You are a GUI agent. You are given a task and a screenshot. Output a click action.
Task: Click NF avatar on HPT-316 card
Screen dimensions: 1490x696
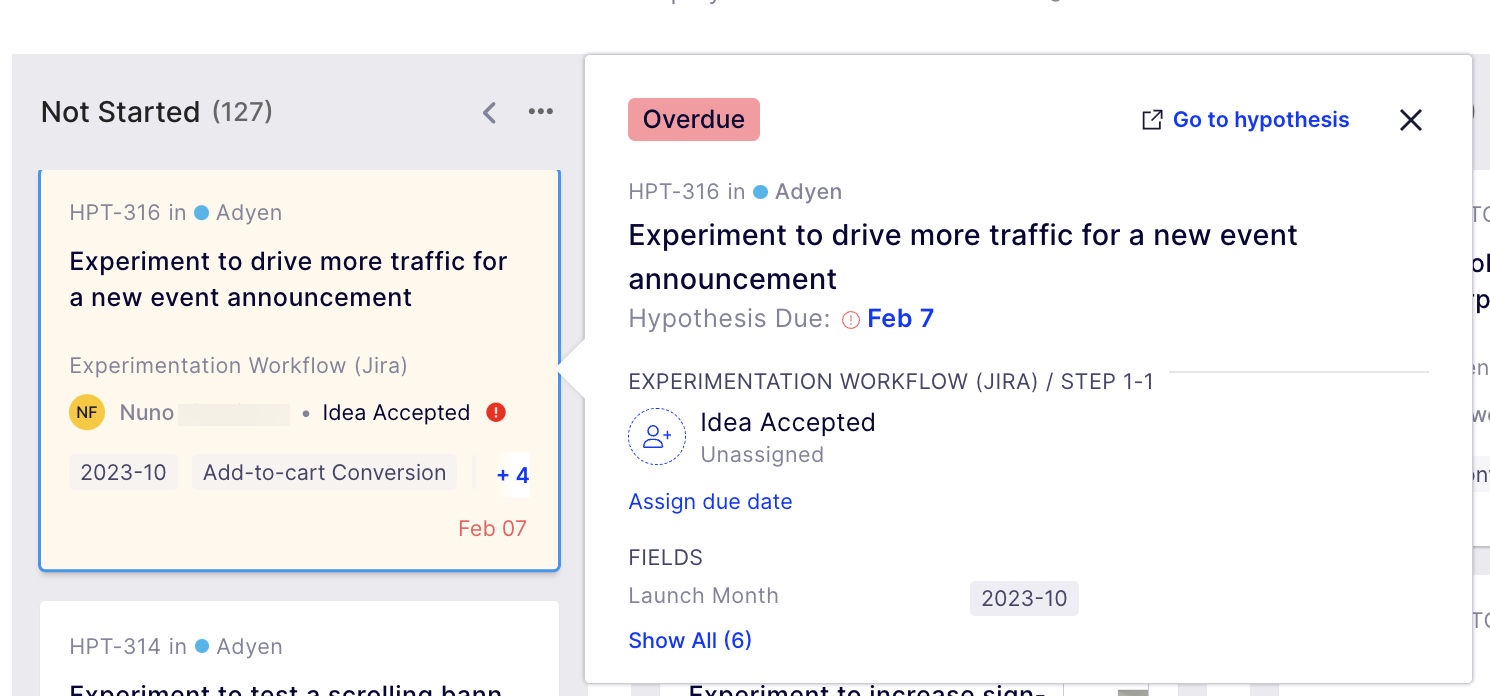tap(87, 412)
